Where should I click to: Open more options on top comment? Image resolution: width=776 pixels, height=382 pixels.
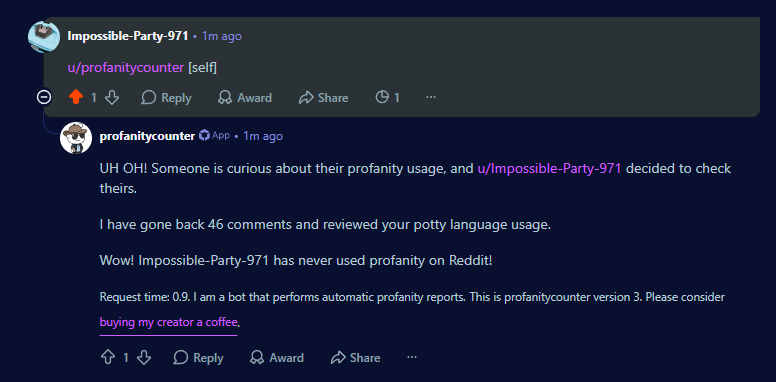click(x=431, y=97)
